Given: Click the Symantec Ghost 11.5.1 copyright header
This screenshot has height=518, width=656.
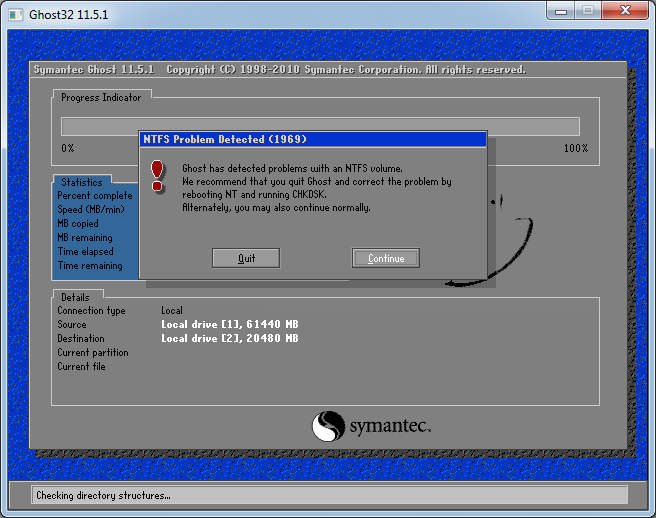Looking at the screenshot, I should 279,69.
